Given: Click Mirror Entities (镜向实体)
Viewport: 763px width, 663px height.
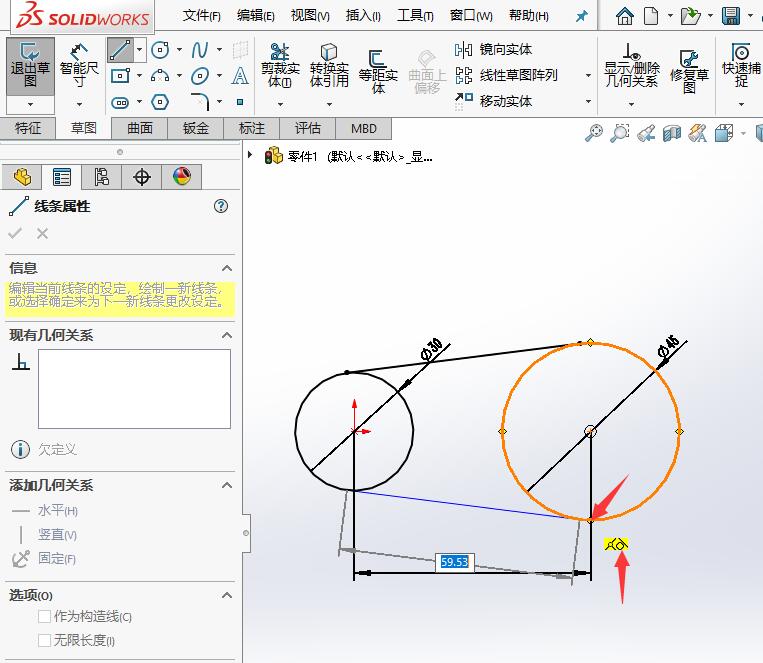Looking at the screenshot, I should [x=493, y=50].
